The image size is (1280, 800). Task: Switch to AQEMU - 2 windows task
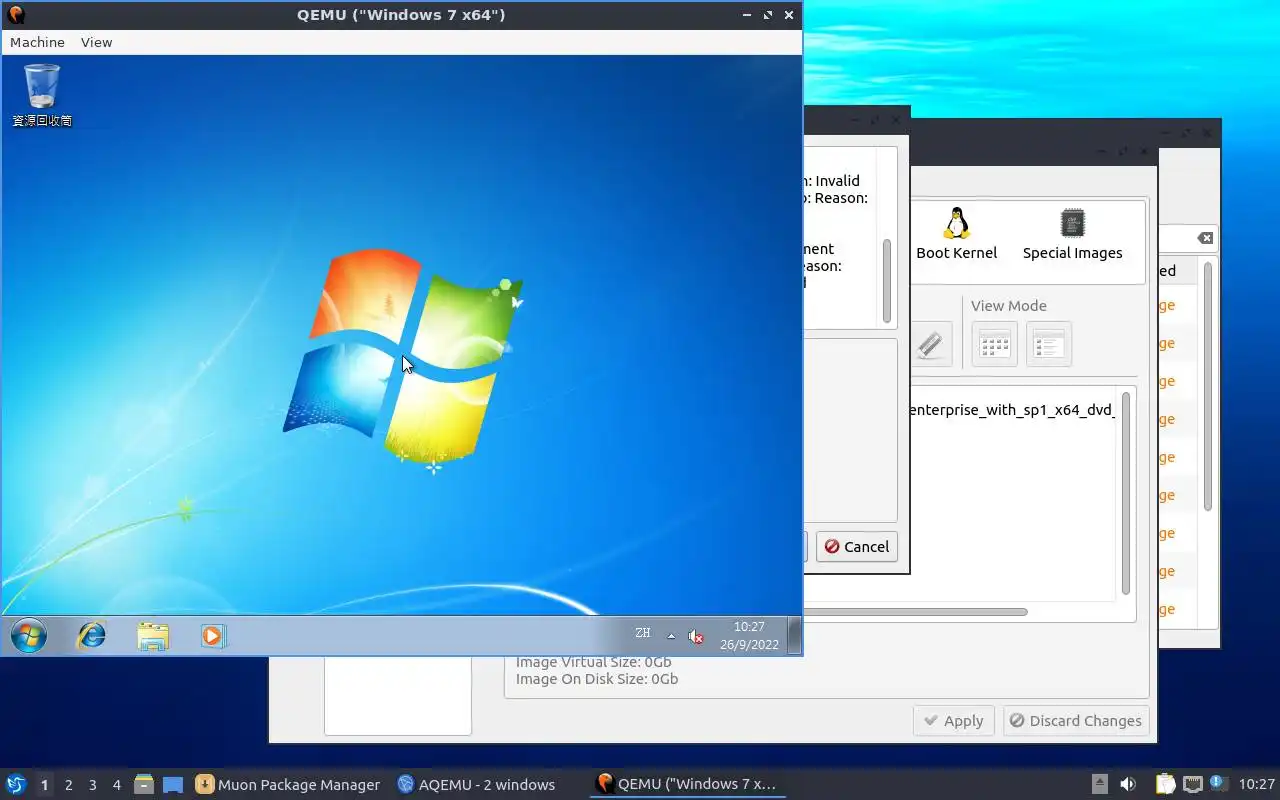pos(476,785)
